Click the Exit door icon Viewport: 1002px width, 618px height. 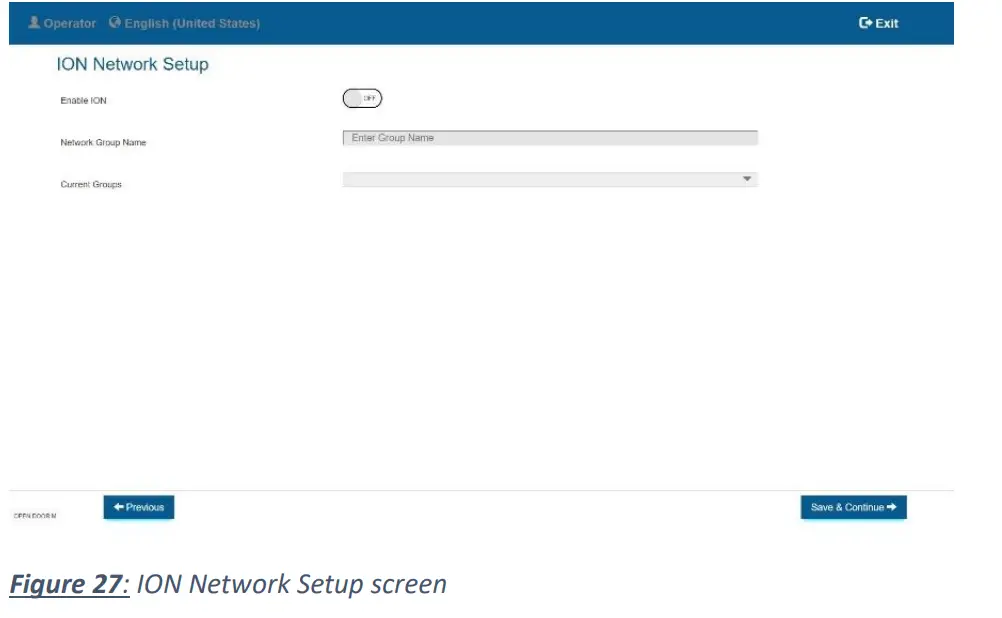(x=865, y=24)
